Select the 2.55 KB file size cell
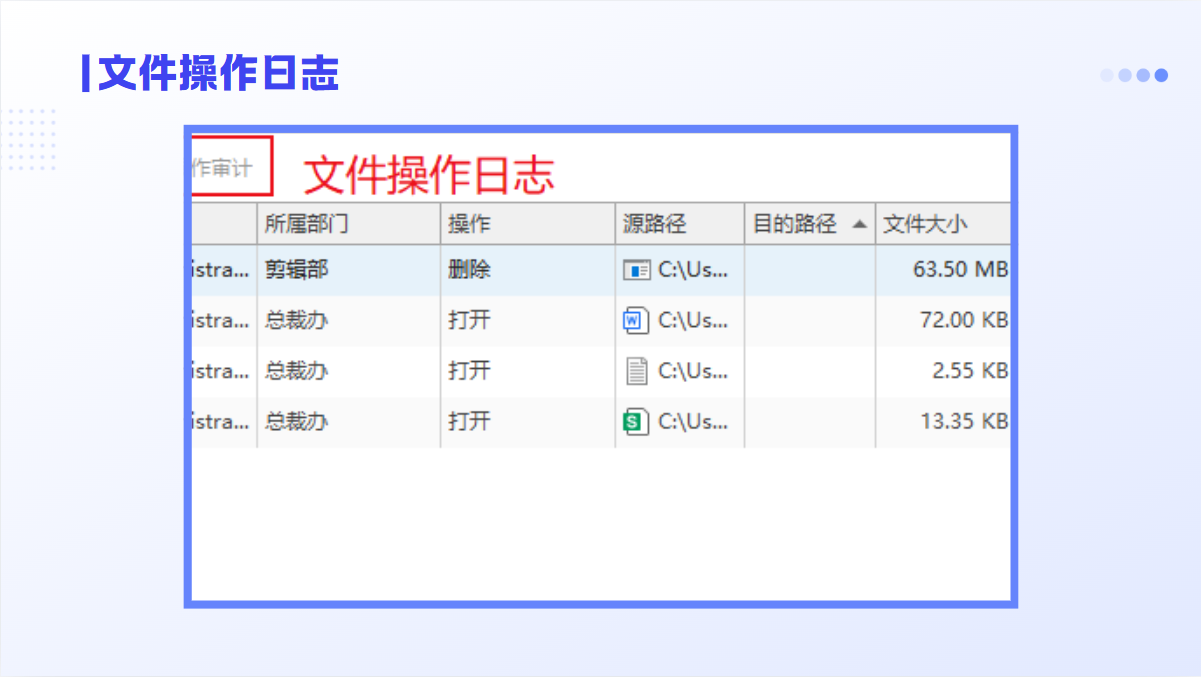Screen dimensions: 1201x677 968,372
